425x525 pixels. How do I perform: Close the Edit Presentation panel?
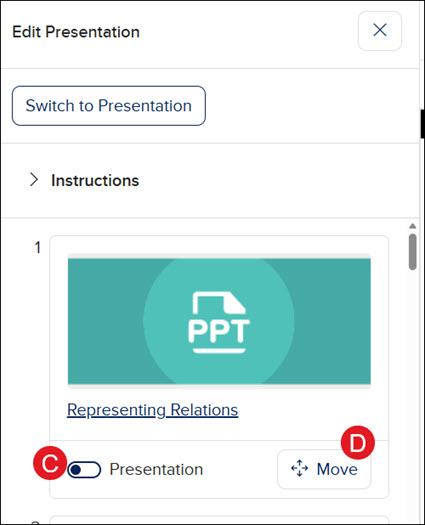380,31
